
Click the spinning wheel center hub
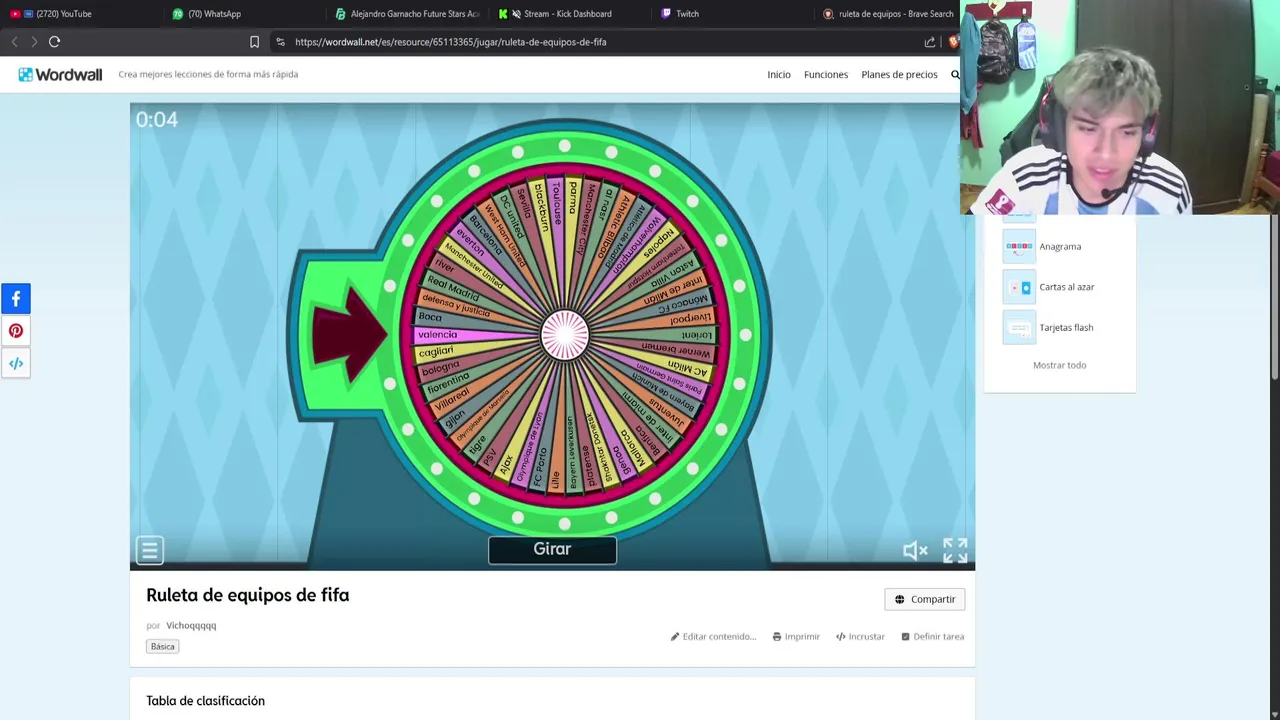(565, 335)
